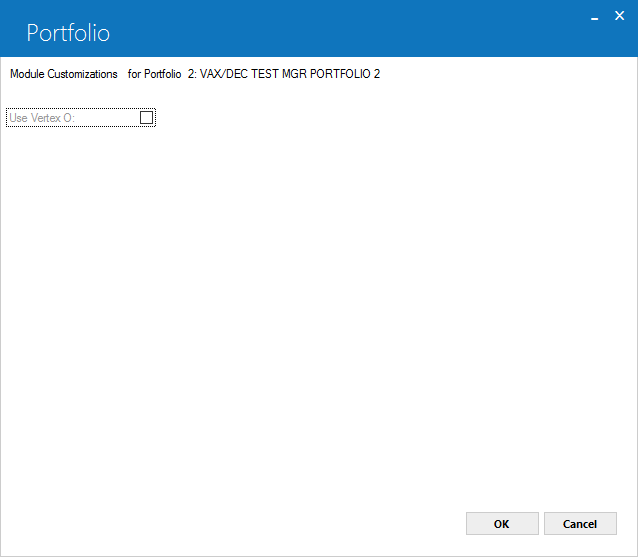The image size is (638, 557).
Task: Minimize the Portfolio window
Action: pos(594,17)
